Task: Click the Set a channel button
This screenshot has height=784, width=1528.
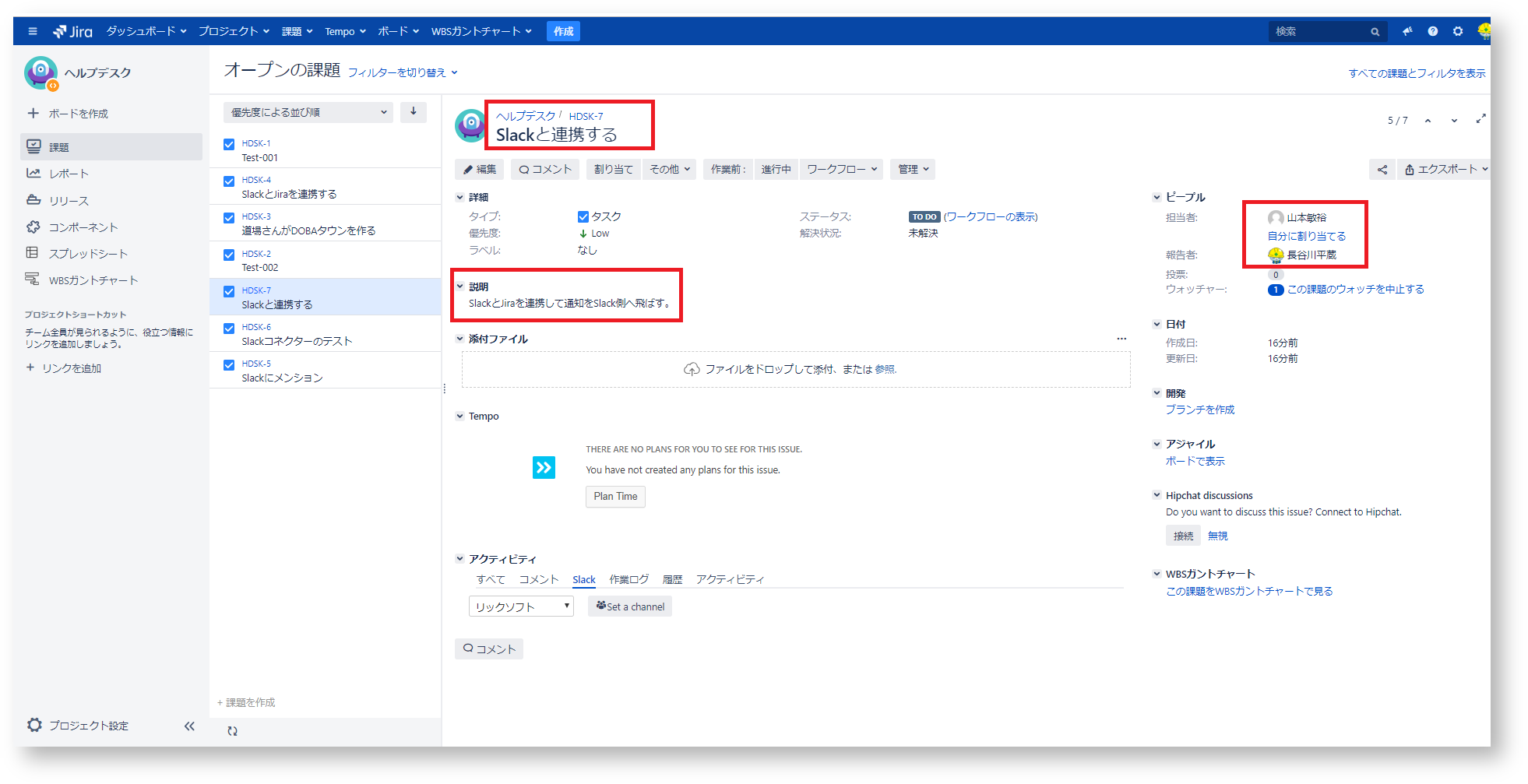Action: pos(630,606)
